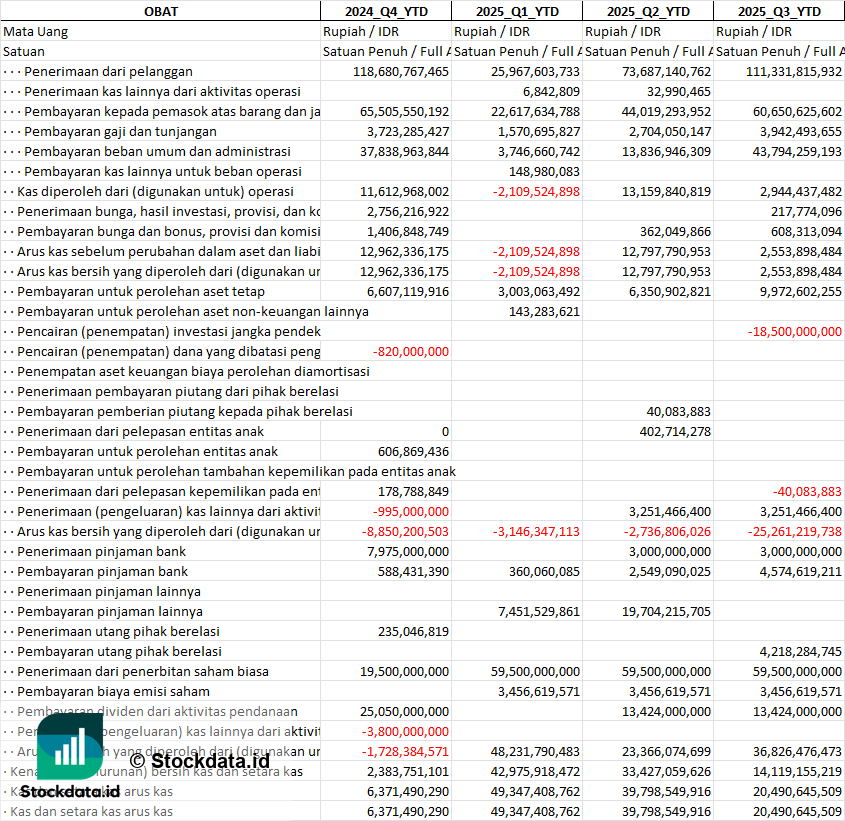845x821 pixels.
Task: Select Penerimaan pembayaran piutang pihak berelasi label
Action: tap(178, 391)
